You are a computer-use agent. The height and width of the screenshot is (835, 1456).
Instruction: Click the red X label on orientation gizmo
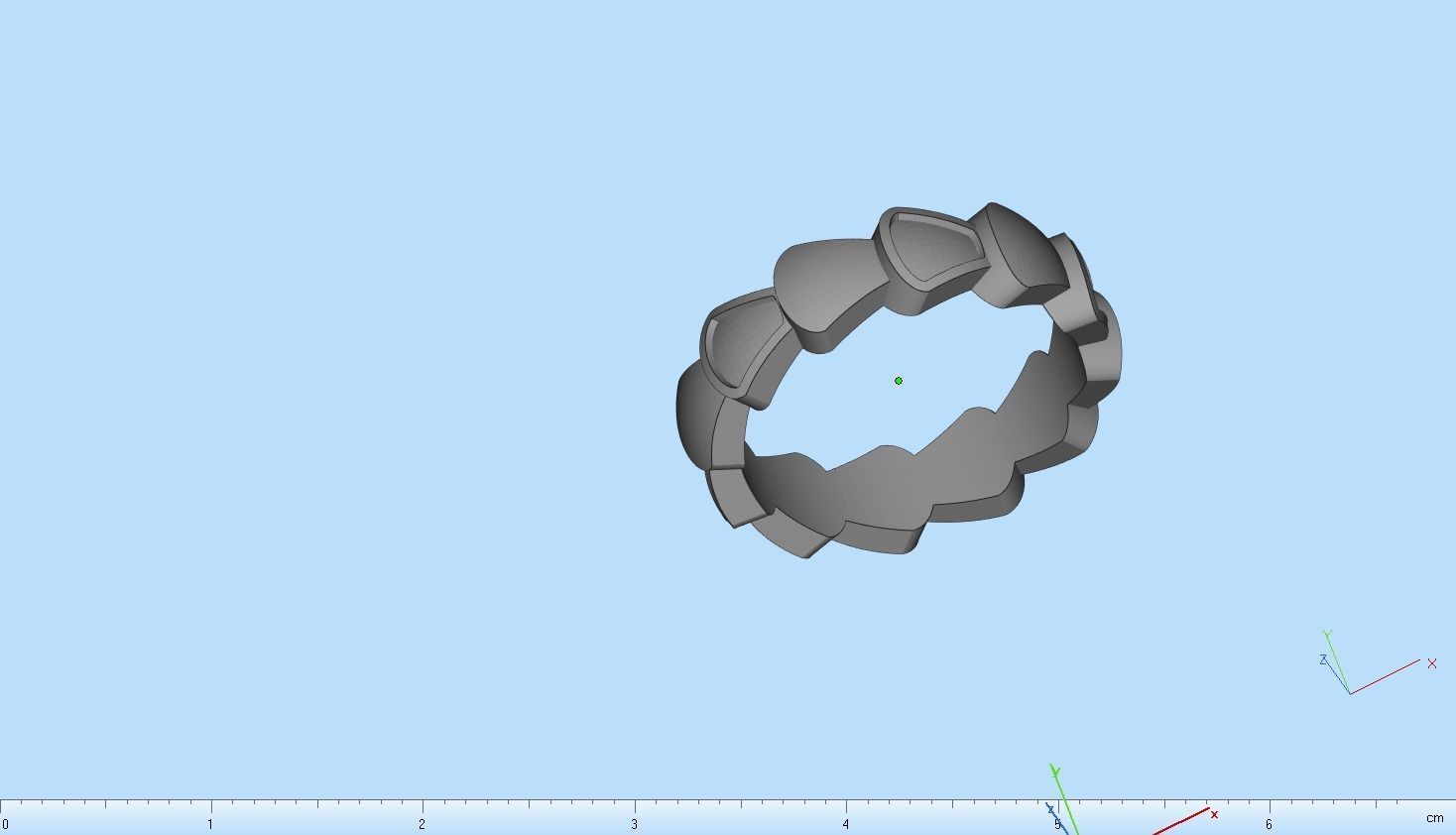1432,663
